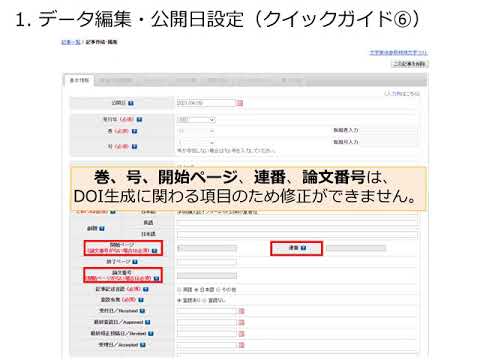This screenshot has height=360, width=480.
Task: Click help icon next to 発行年 label
Action: [139, 119]
